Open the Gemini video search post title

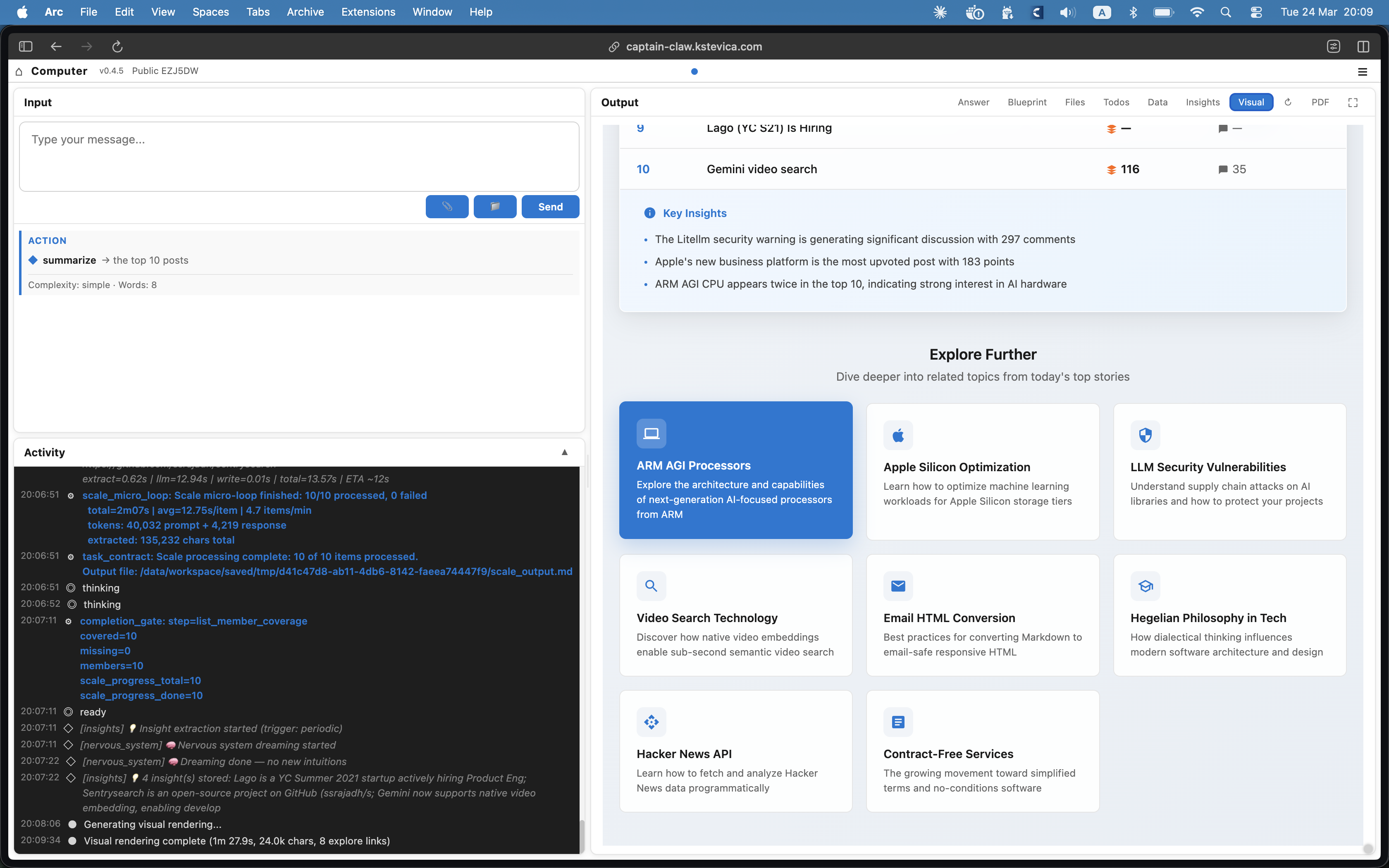[x=761, y=169]
